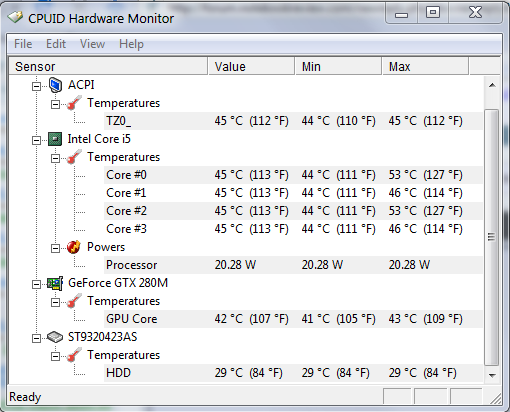
Task: Collapse the ACPI node
Action: coord(36,86)
